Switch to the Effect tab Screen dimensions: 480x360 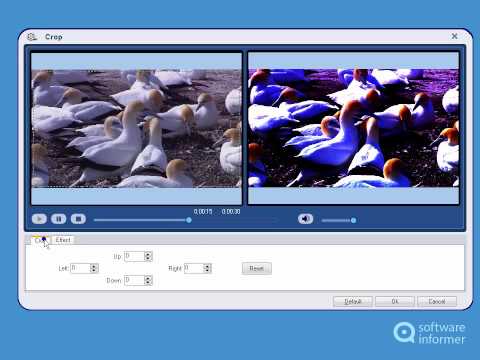coord(63,240)
